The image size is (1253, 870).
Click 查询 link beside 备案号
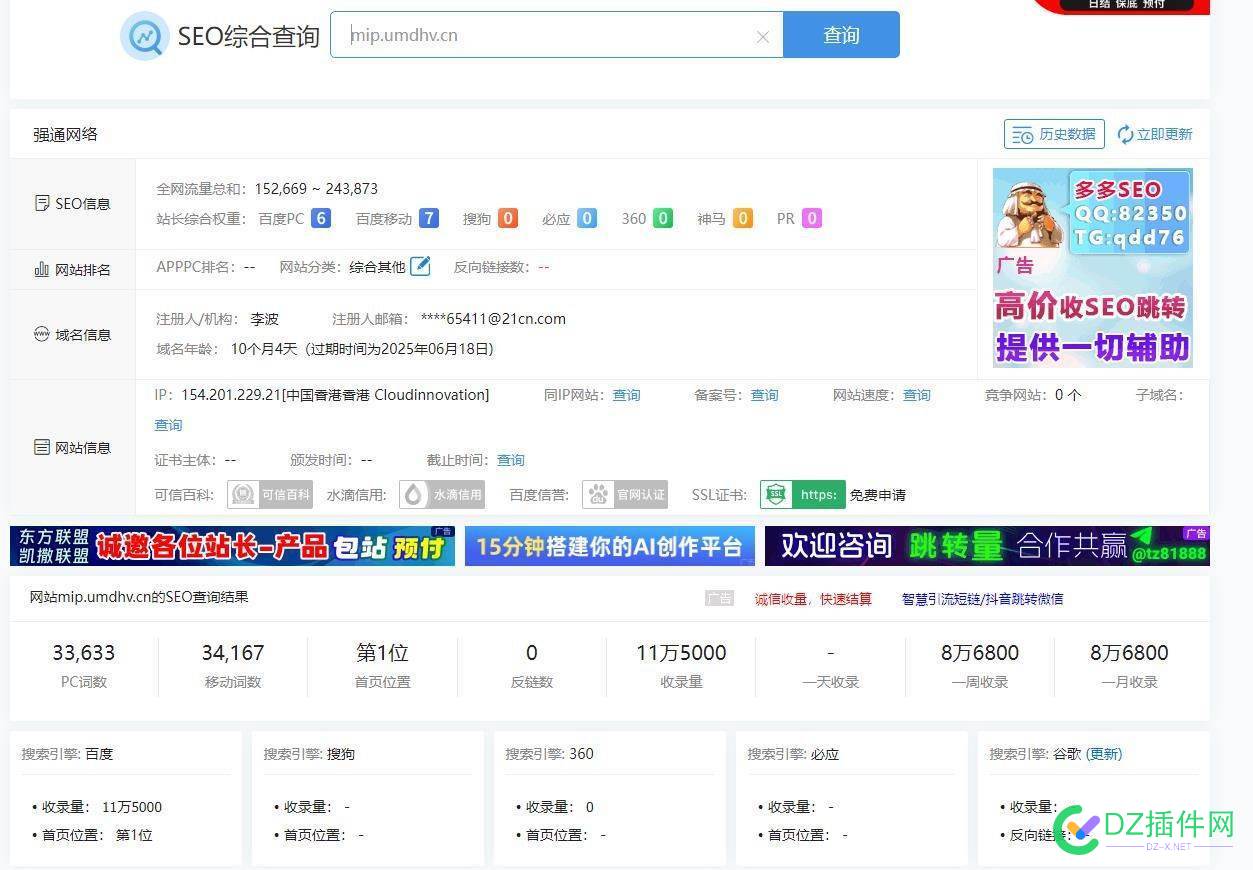(x=765, y=395)
